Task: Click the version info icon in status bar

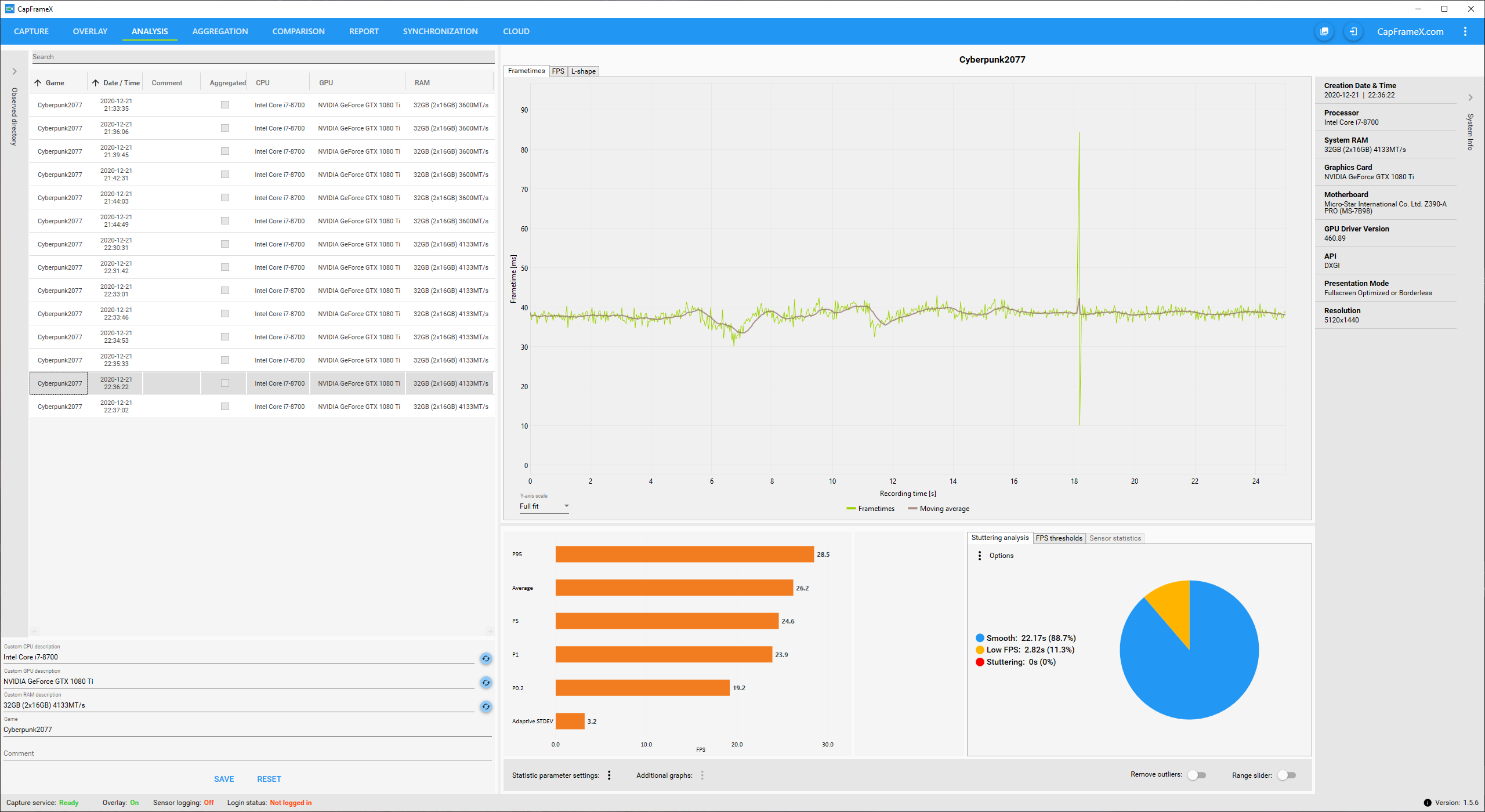Action: click(x=1427, y=803)
